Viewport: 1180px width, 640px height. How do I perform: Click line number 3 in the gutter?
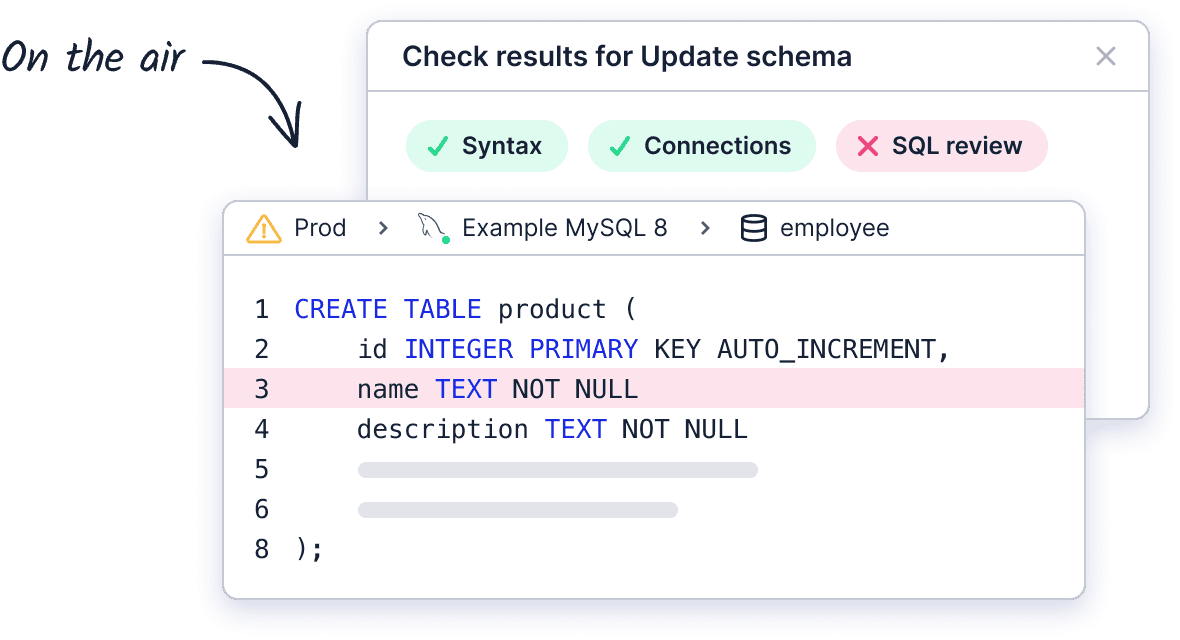[262, 389]
